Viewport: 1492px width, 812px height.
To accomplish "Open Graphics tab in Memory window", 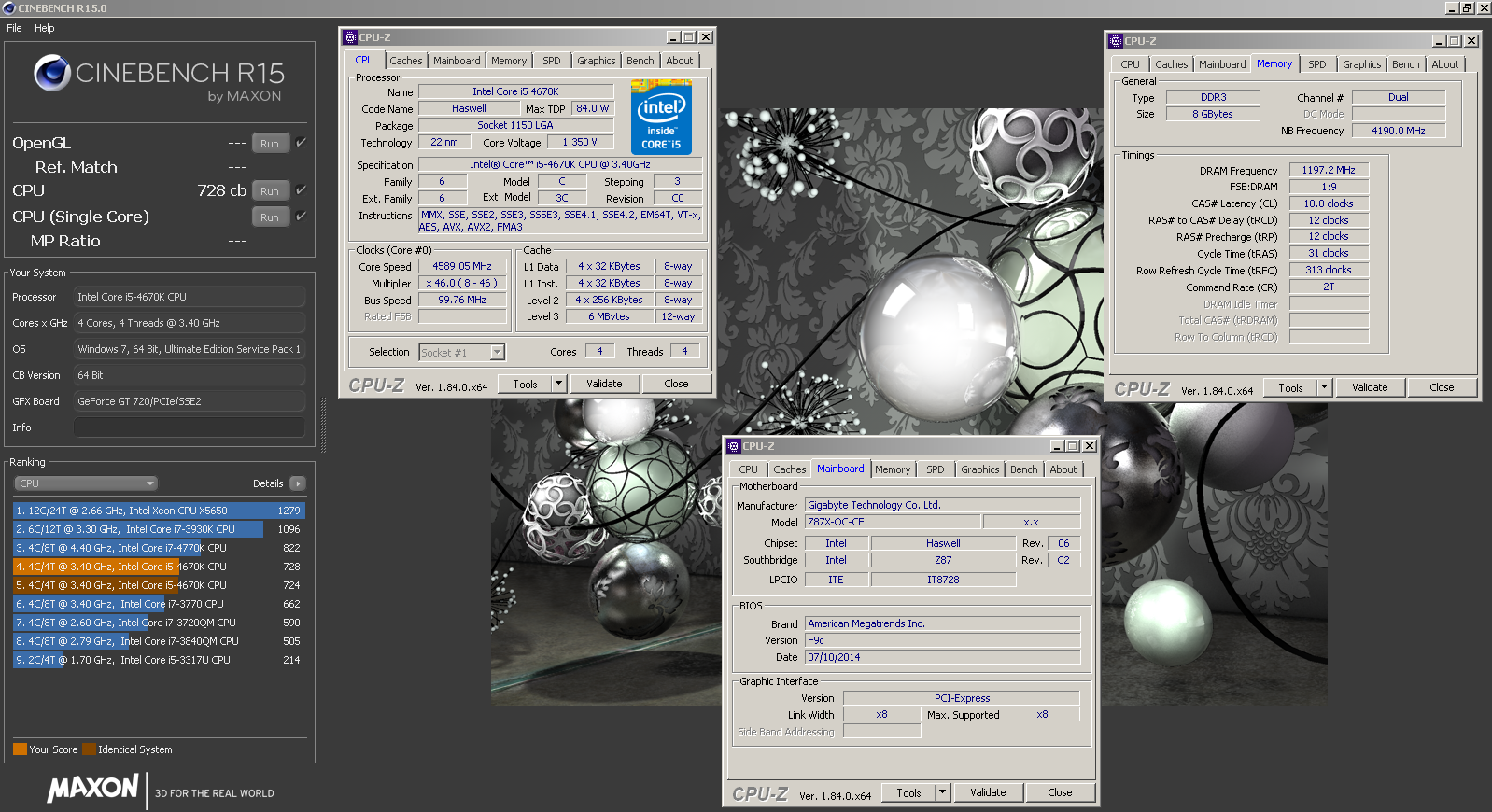I will [1362, 64].
